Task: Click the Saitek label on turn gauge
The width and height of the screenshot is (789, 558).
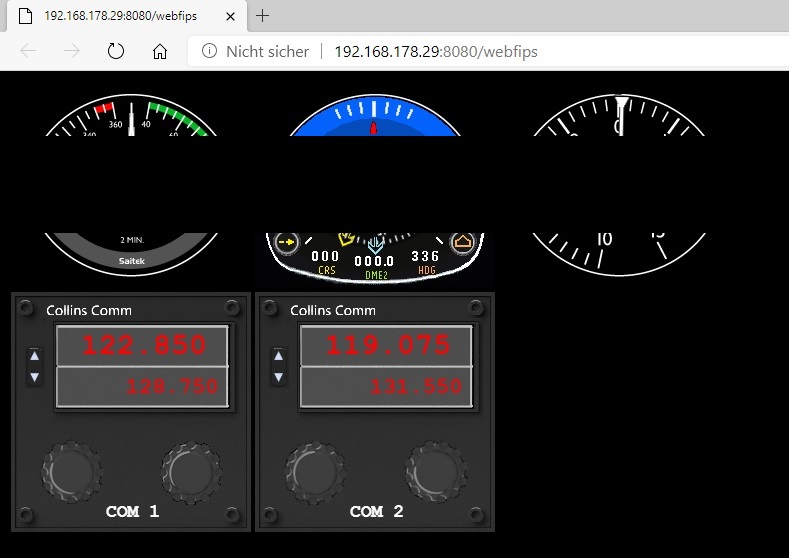Action: (x=132, y=261)
